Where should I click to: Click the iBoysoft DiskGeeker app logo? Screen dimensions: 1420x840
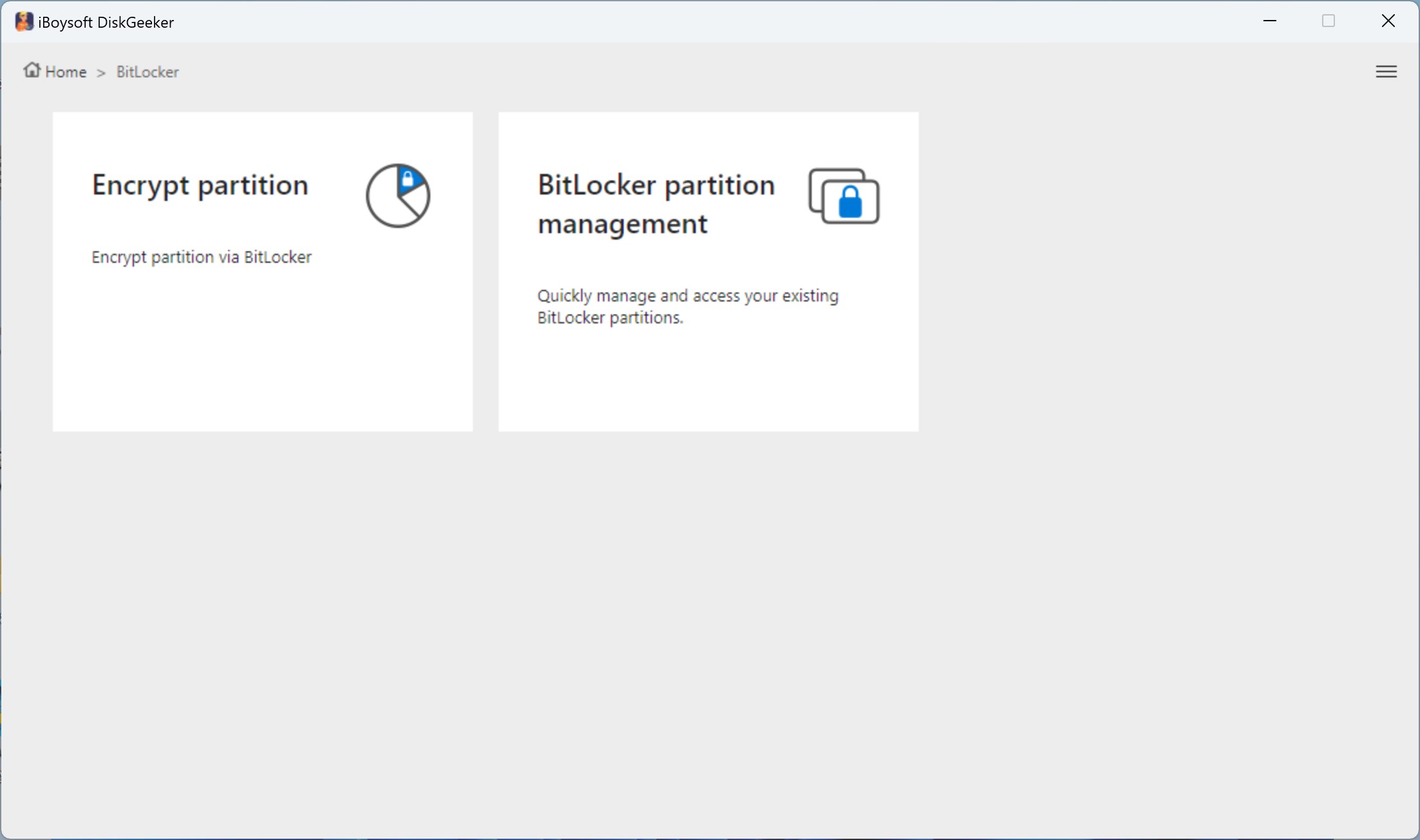[x=24, y=22]
